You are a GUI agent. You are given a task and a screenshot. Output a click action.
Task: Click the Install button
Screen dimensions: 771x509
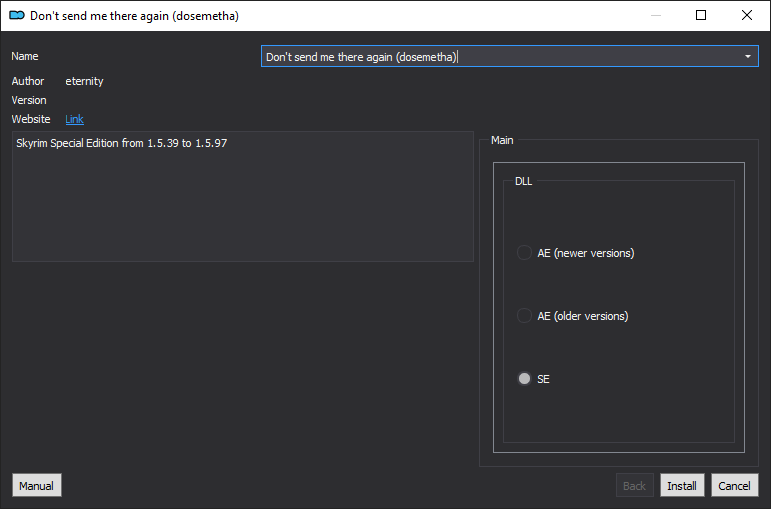(x=682, y=486)
